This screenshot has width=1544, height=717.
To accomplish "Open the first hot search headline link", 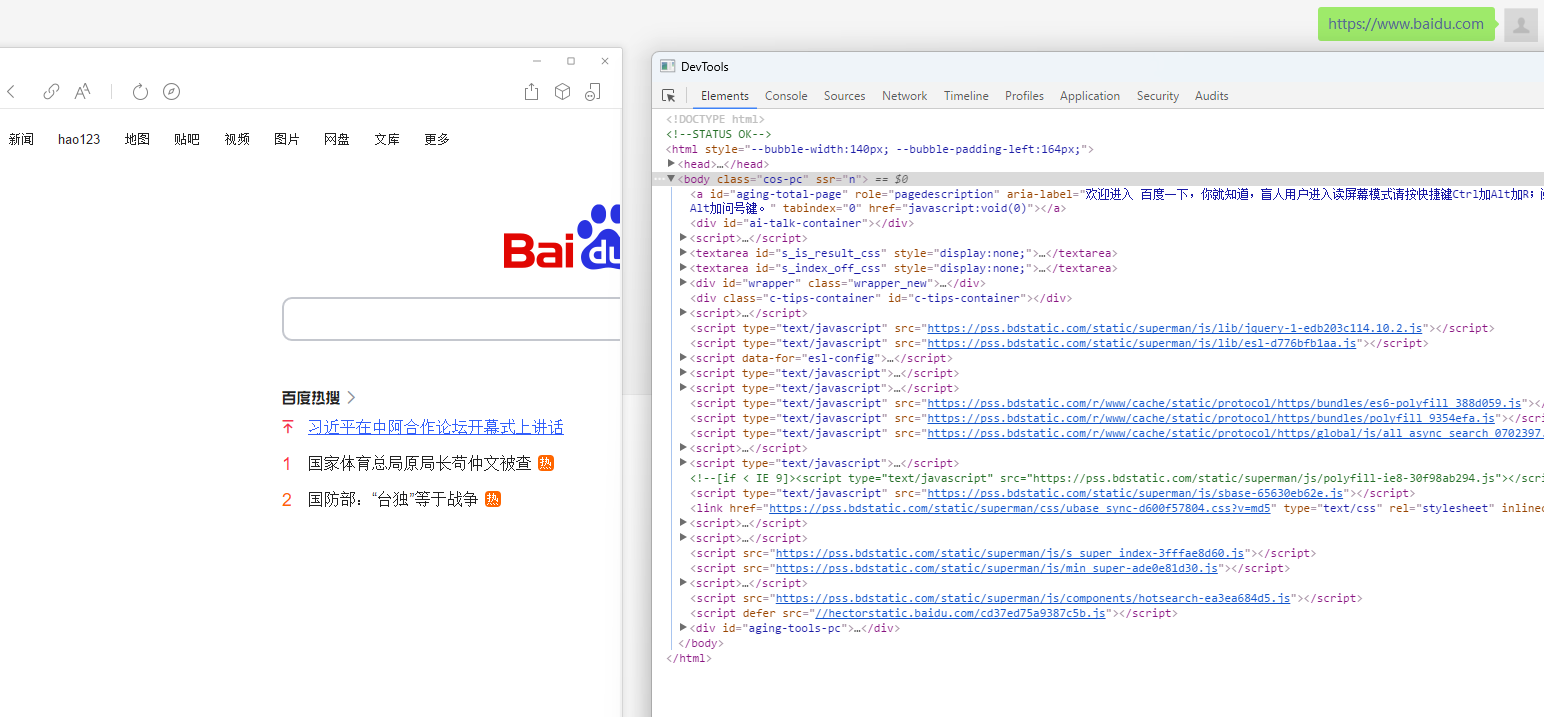I will click(x=435, y=427).
